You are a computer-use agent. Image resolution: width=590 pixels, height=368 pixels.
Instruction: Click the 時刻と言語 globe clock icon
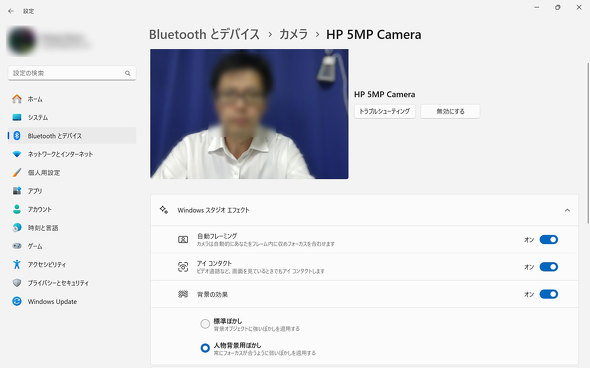click(x=17, y=228)
